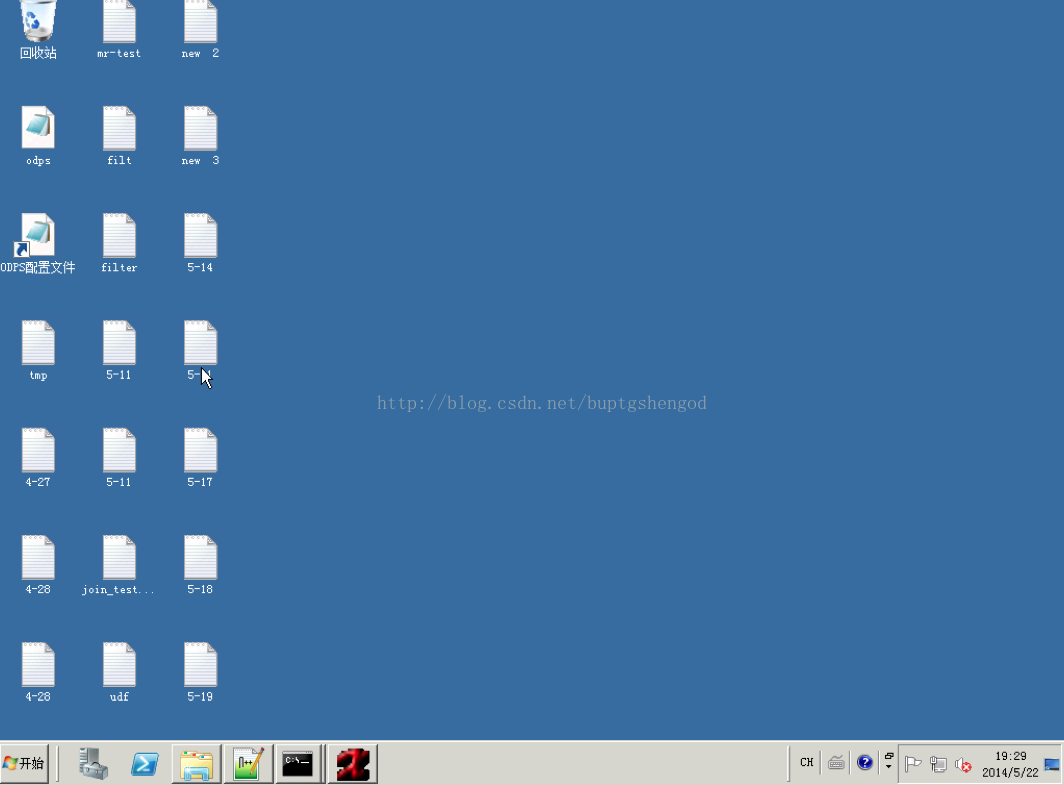Screen dimensions: 1064x785
Task: Open the 开始 Start menu
Action: [24, 763]
